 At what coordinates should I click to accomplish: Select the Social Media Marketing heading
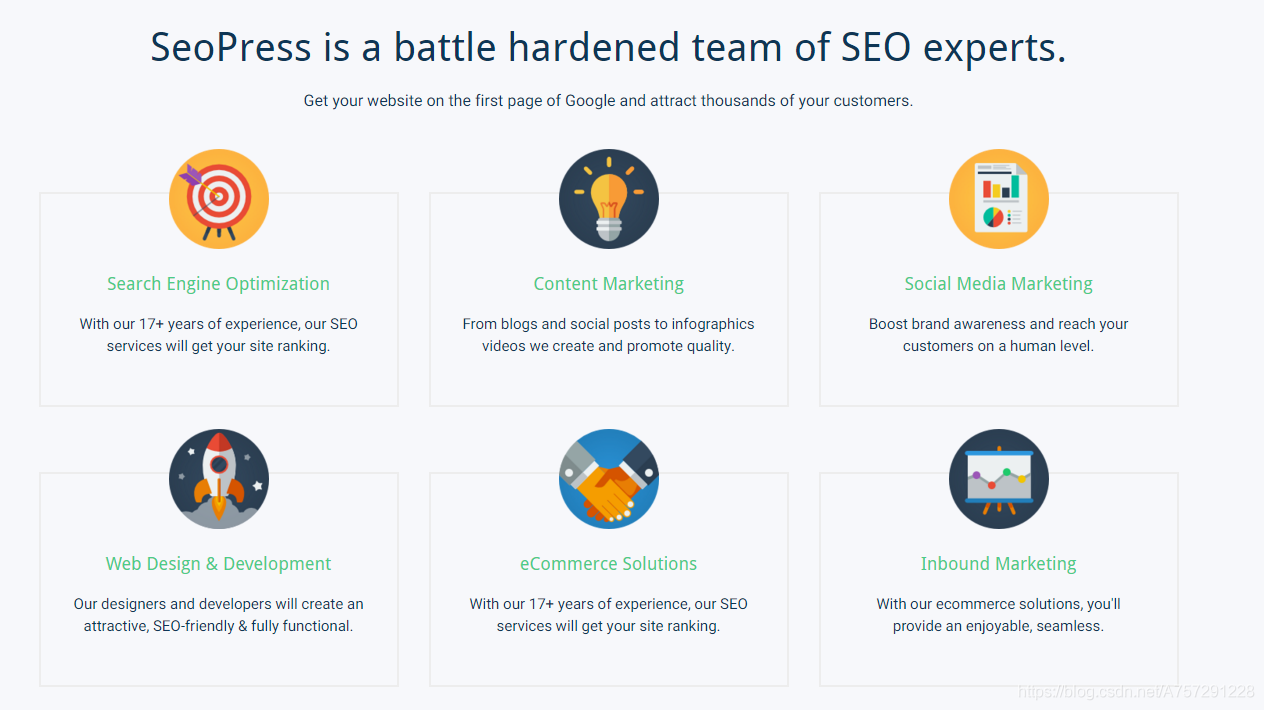999,284
